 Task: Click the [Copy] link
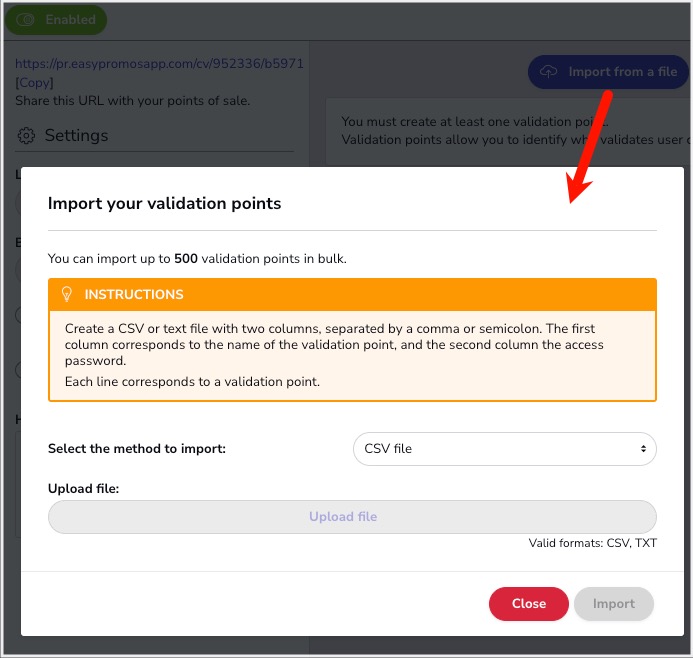(35, 82)
